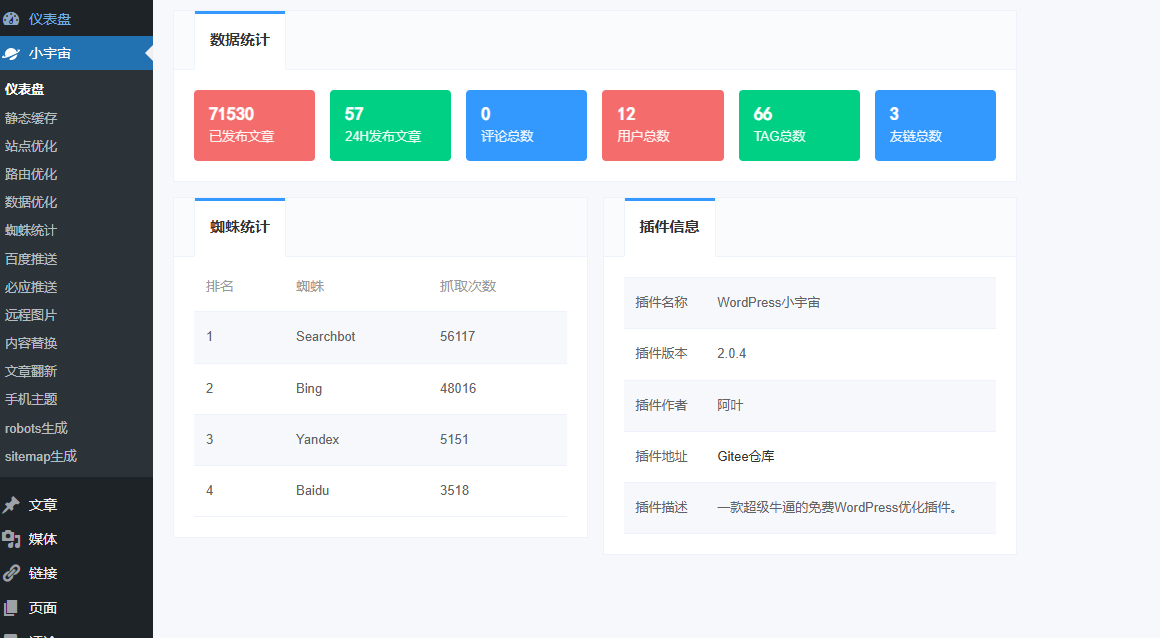Click the page icon next to 页面
This screenshot has width=1160, height=638.
(x=12, y=607)
